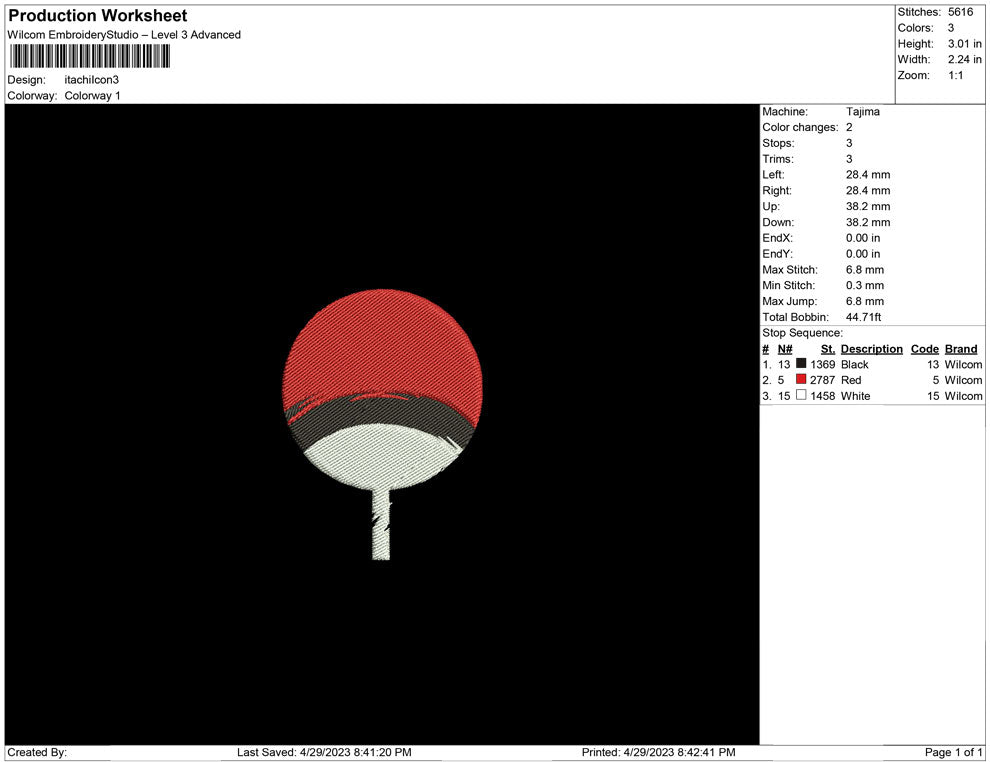Screen dimensions: 990x762
Task: Click the 'Colorway 1' value
Action: [92, 95]
